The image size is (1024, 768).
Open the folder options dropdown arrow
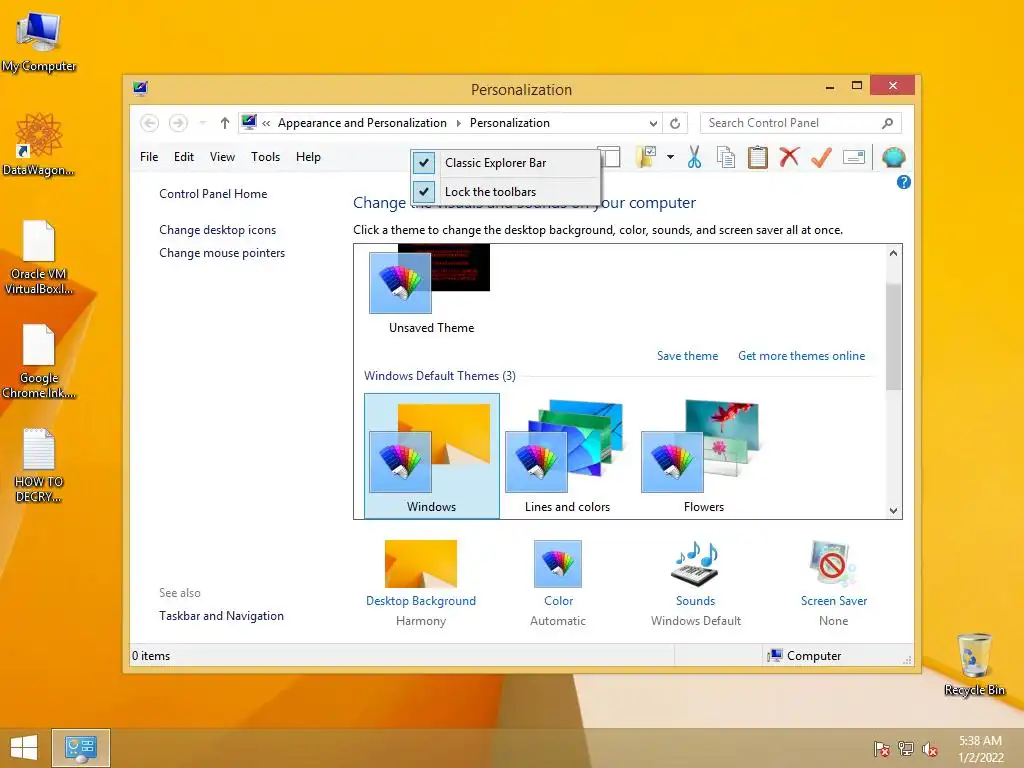671,157
